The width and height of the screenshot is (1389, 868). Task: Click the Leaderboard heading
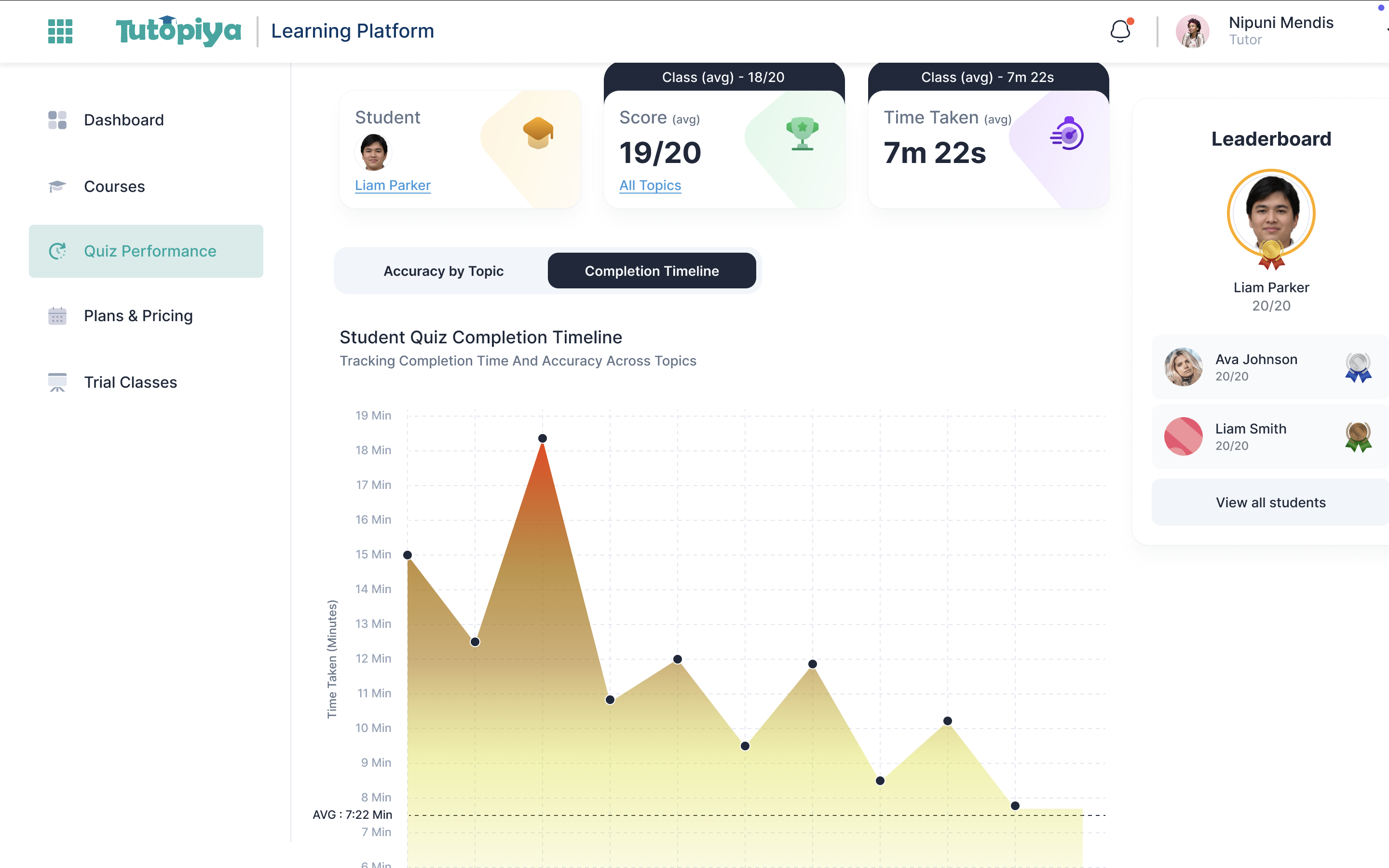pos(1271,139)
